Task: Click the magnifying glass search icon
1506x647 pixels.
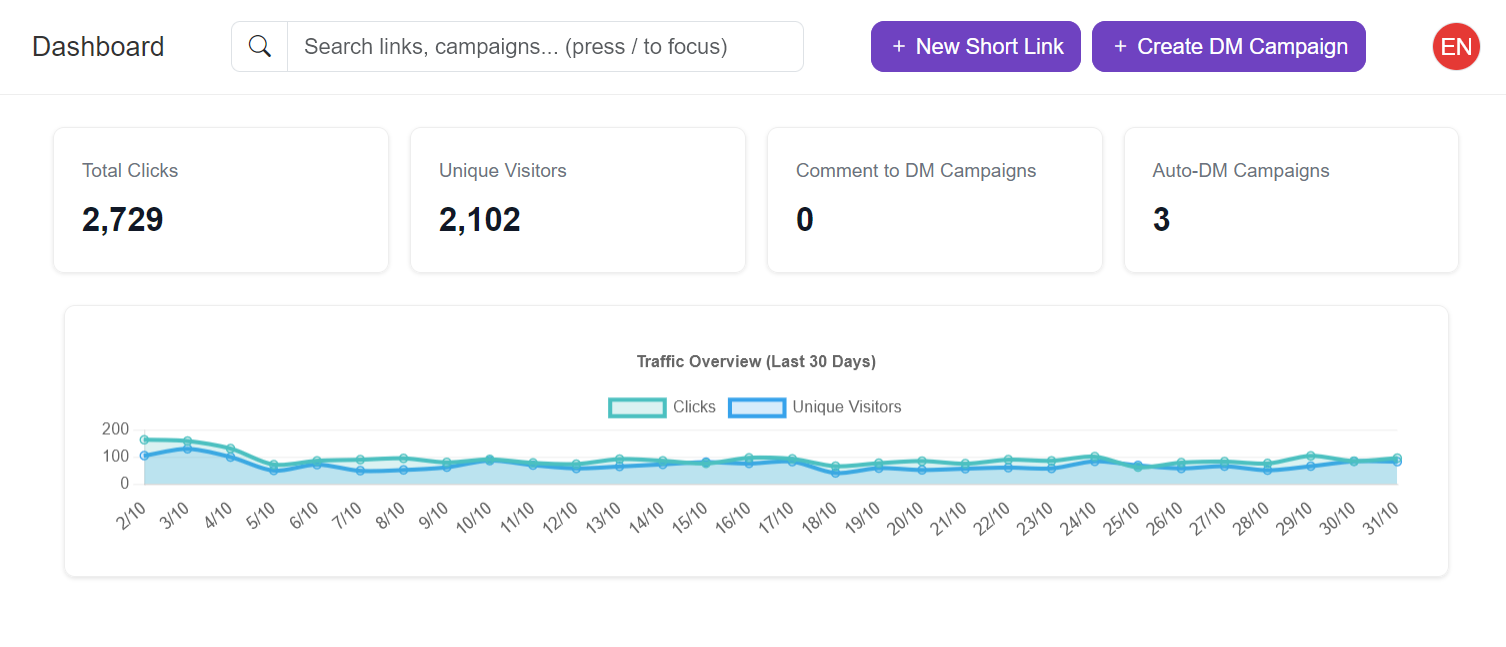Action: (x=260, y=47)
